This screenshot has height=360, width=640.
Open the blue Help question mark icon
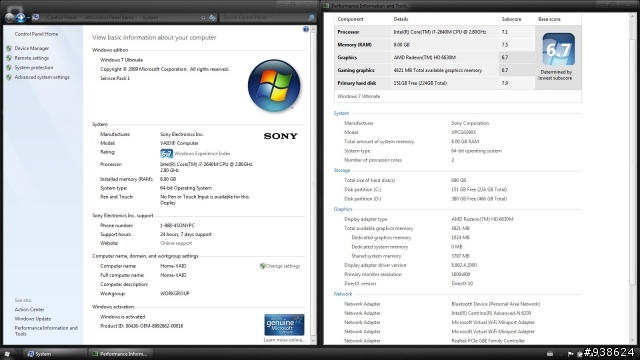coord(306,29)
